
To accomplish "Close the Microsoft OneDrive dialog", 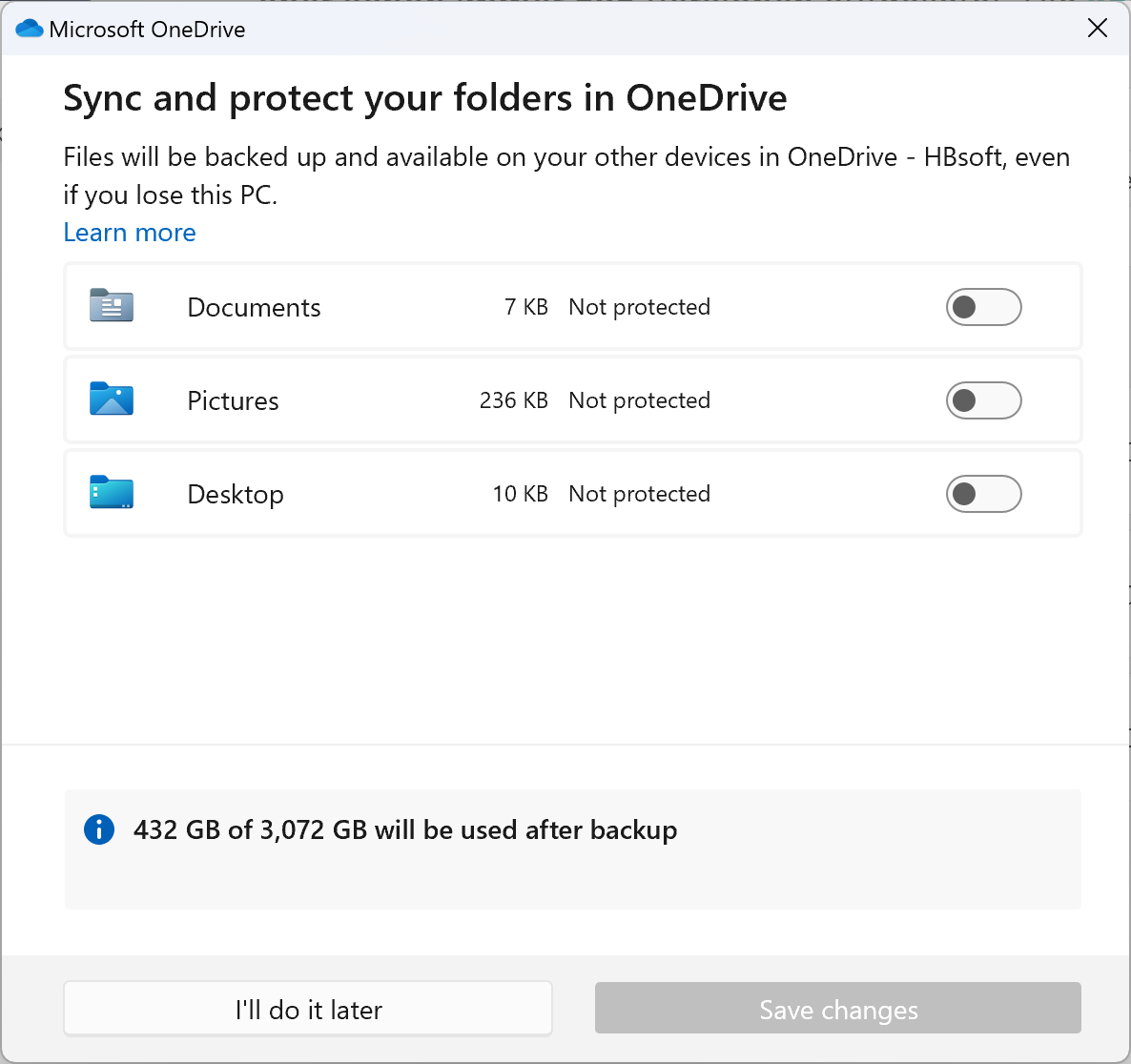I will [x=1098, y=29].
